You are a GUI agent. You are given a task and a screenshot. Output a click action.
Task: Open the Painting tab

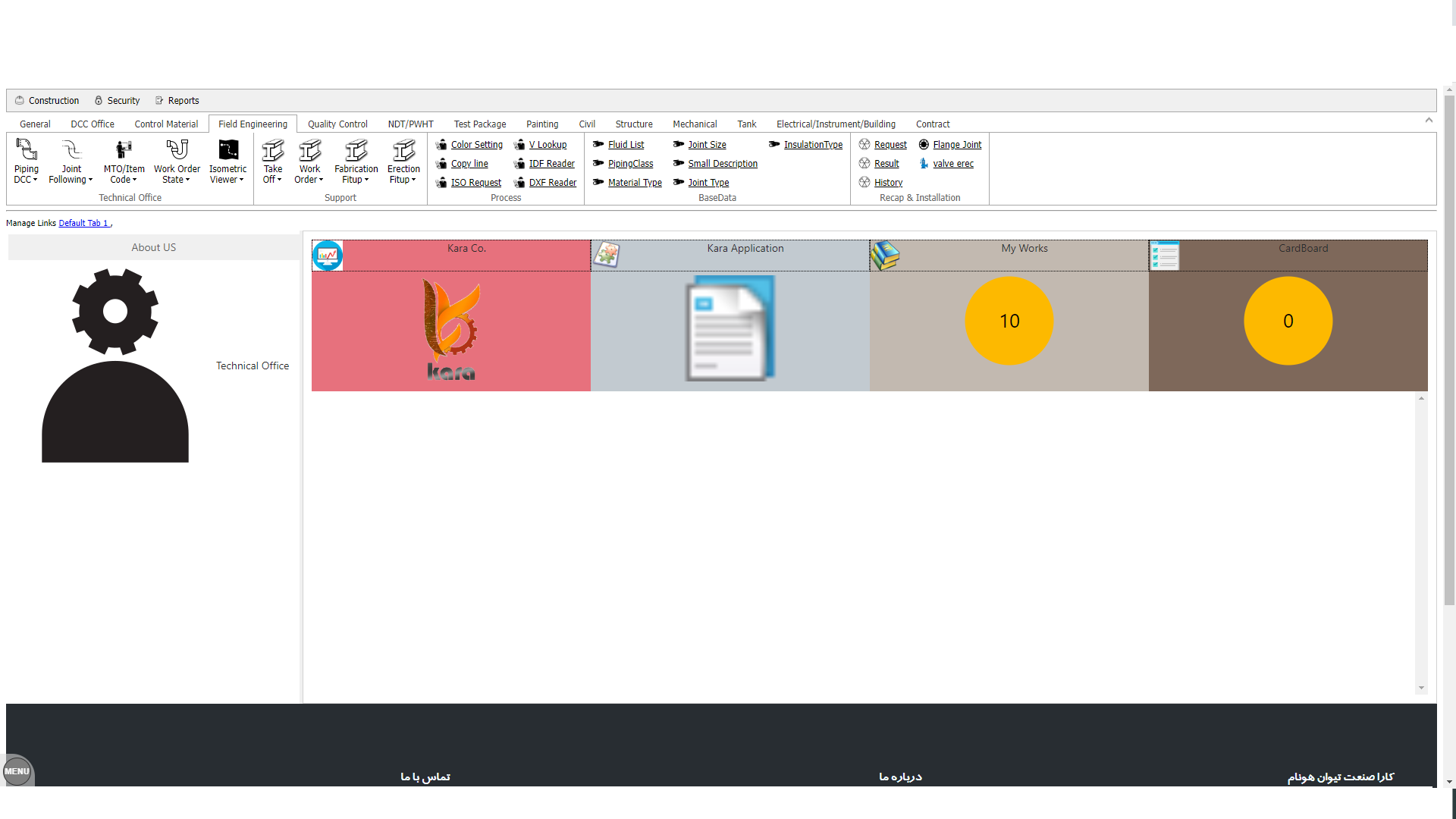pyautogui.click(x=542, y=124)
